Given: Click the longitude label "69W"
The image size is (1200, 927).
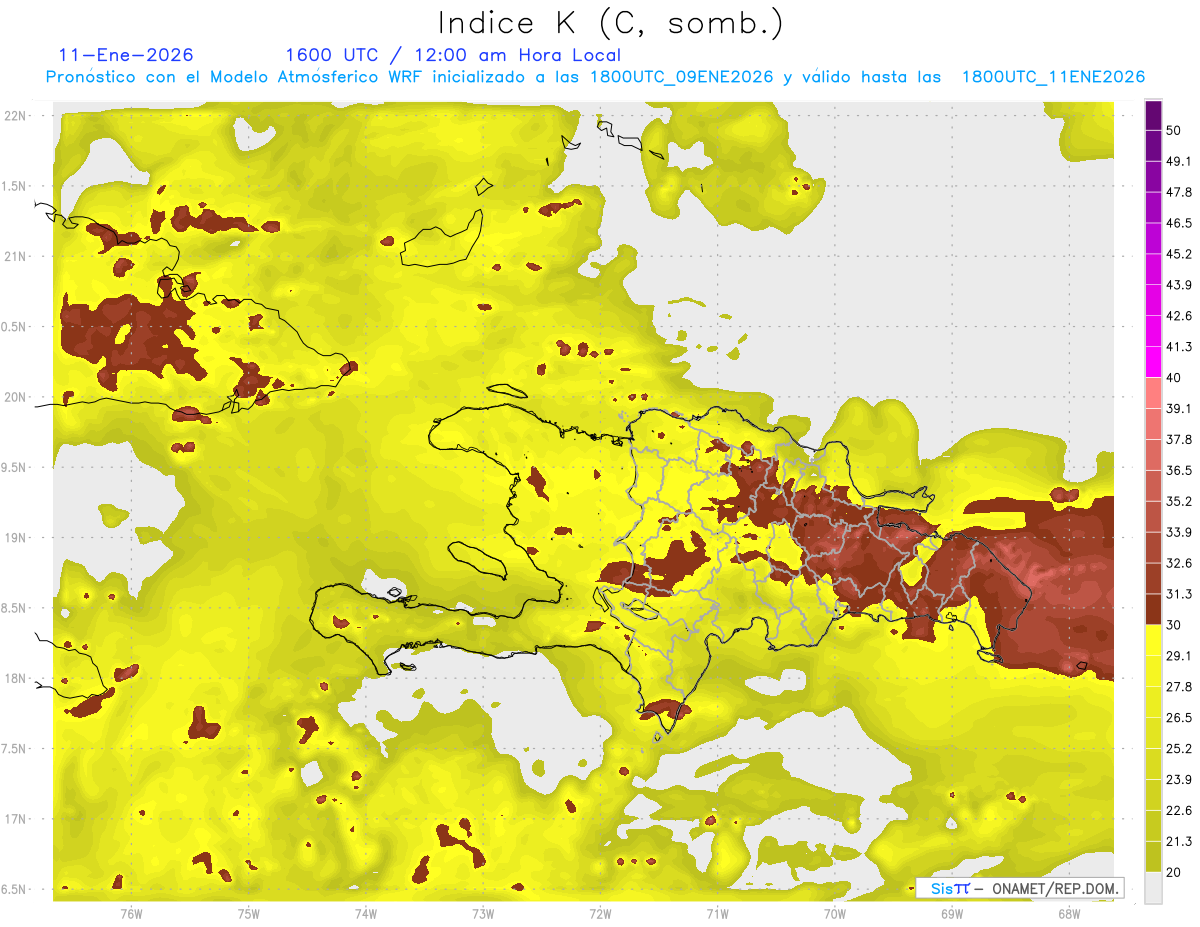Looking at the screenshot, I should tap(952, 913).
